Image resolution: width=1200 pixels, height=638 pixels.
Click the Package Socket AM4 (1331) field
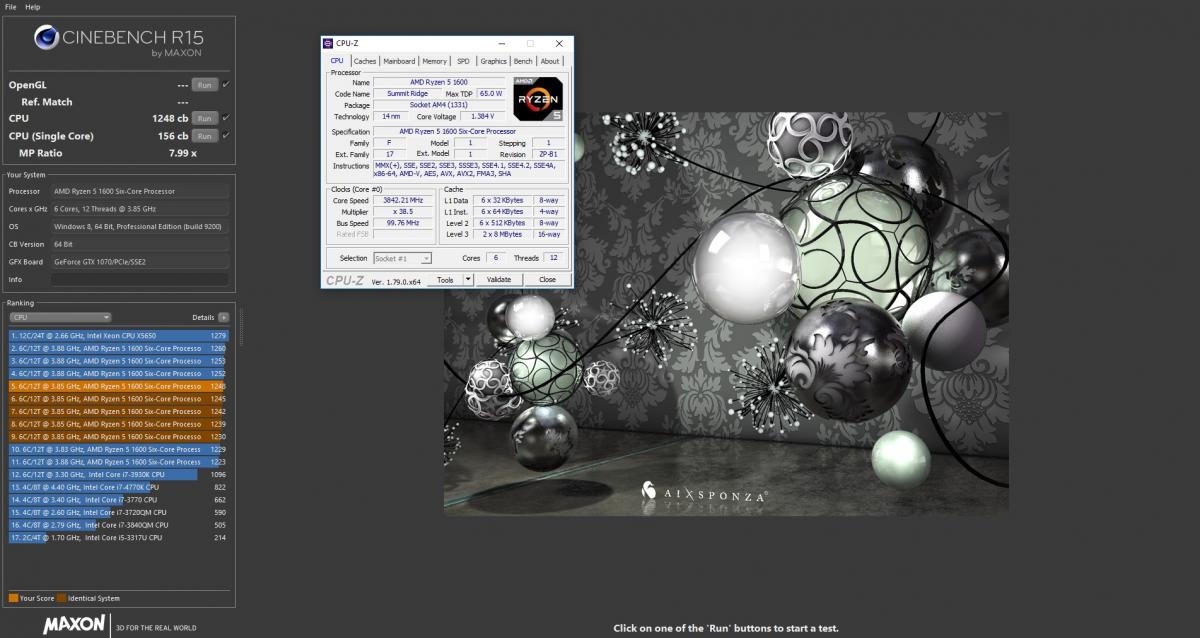pyautogui.click(x=439, y=105)
